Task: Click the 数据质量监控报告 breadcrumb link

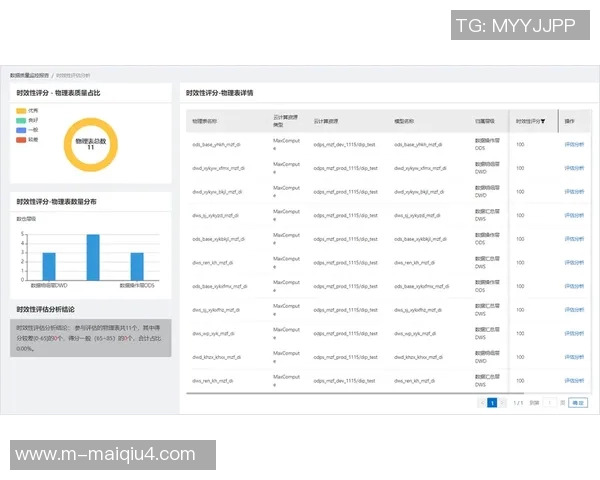Action: point(30,75)
